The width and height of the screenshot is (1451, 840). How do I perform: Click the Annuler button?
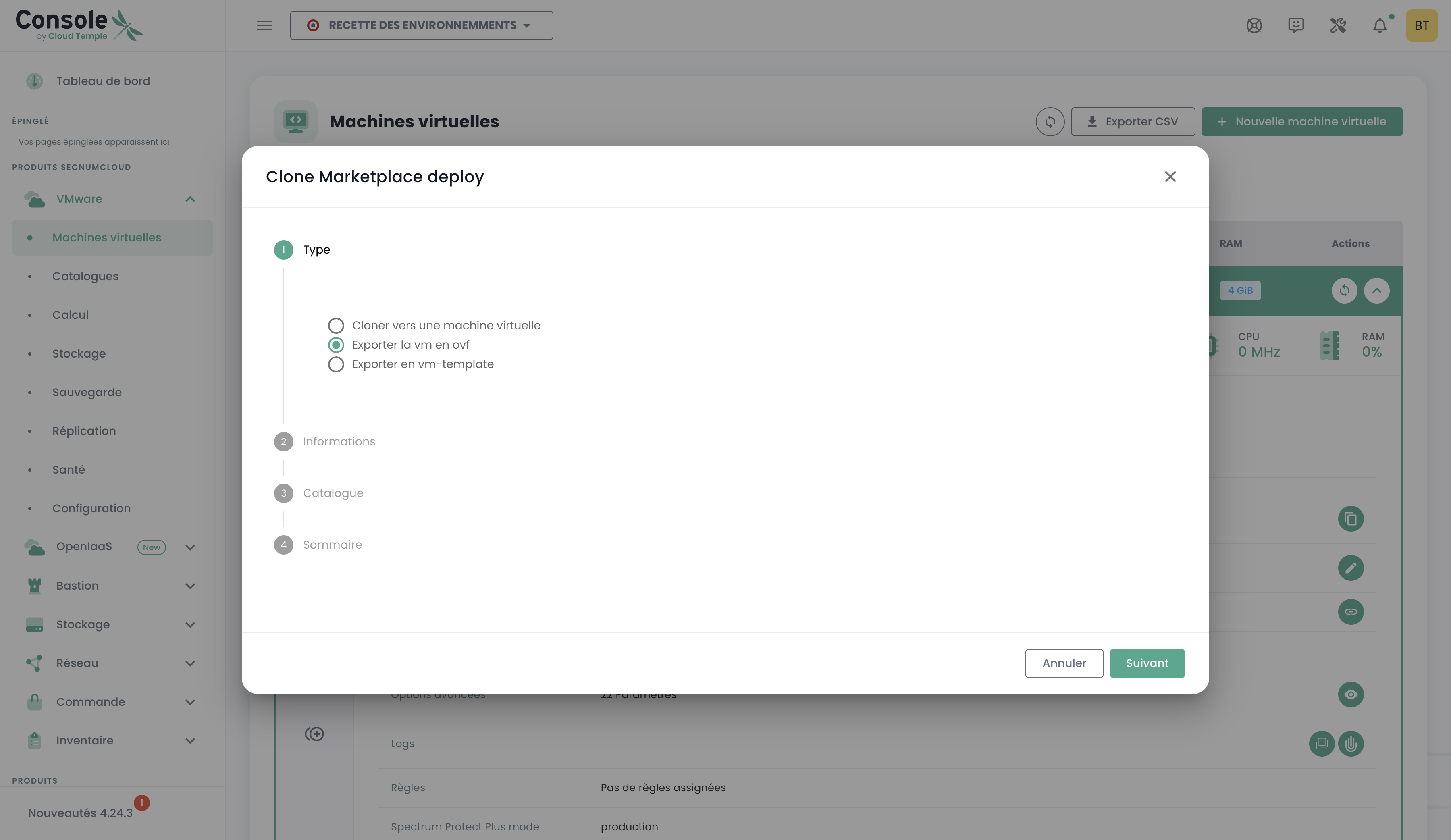(1064, 663)
